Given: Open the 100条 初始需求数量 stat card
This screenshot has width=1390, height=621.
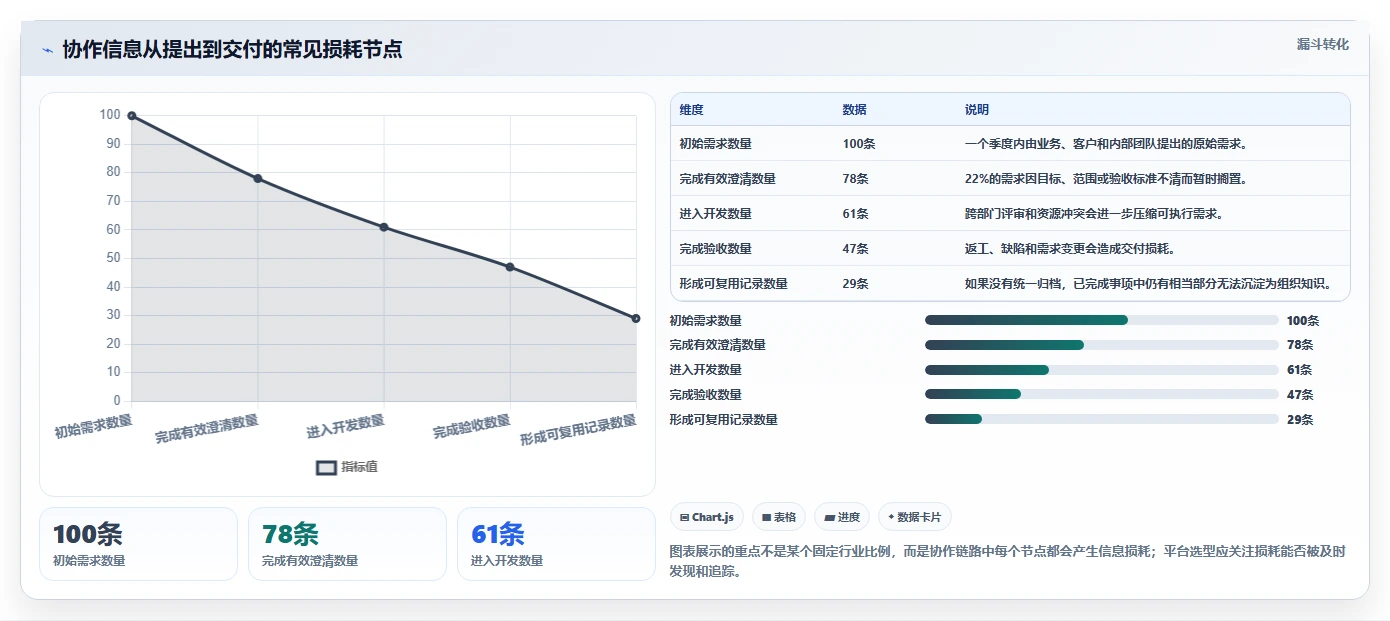Looking at the screenshot, I should tap(138, 544).
